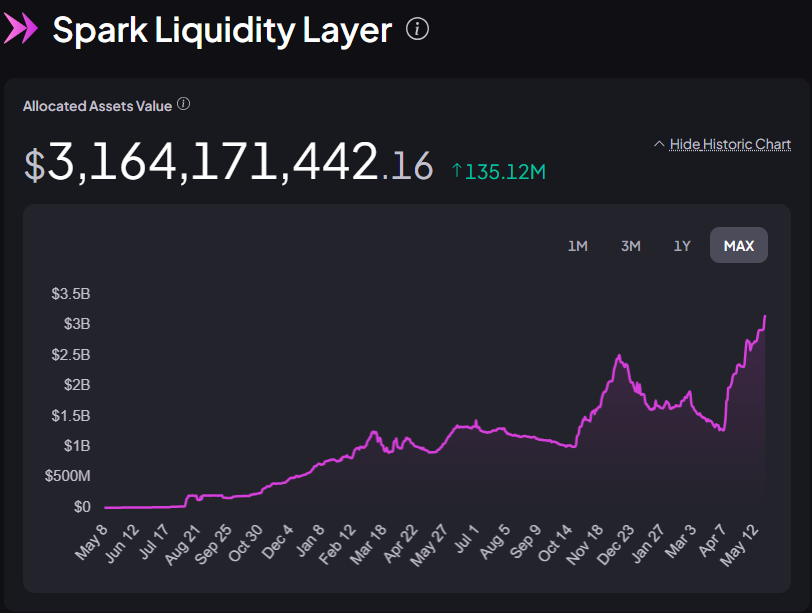The width and height of the screenshot is (812, 613).
Task: Switch chart to 3M range
Action: [630, 245]
